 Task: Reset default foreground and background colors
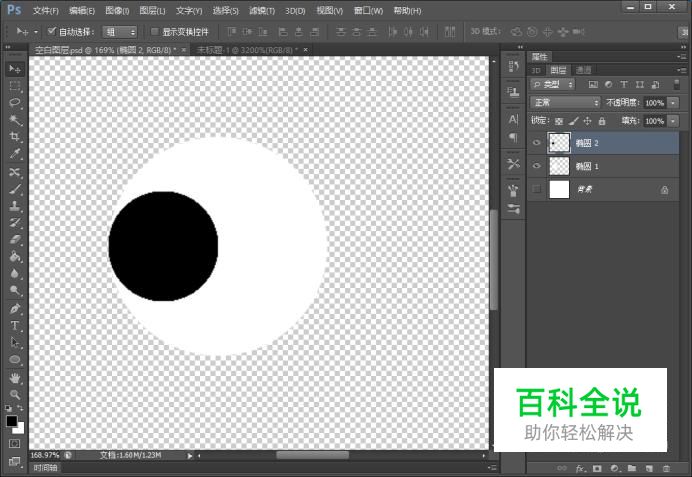(x=8, y=408)
